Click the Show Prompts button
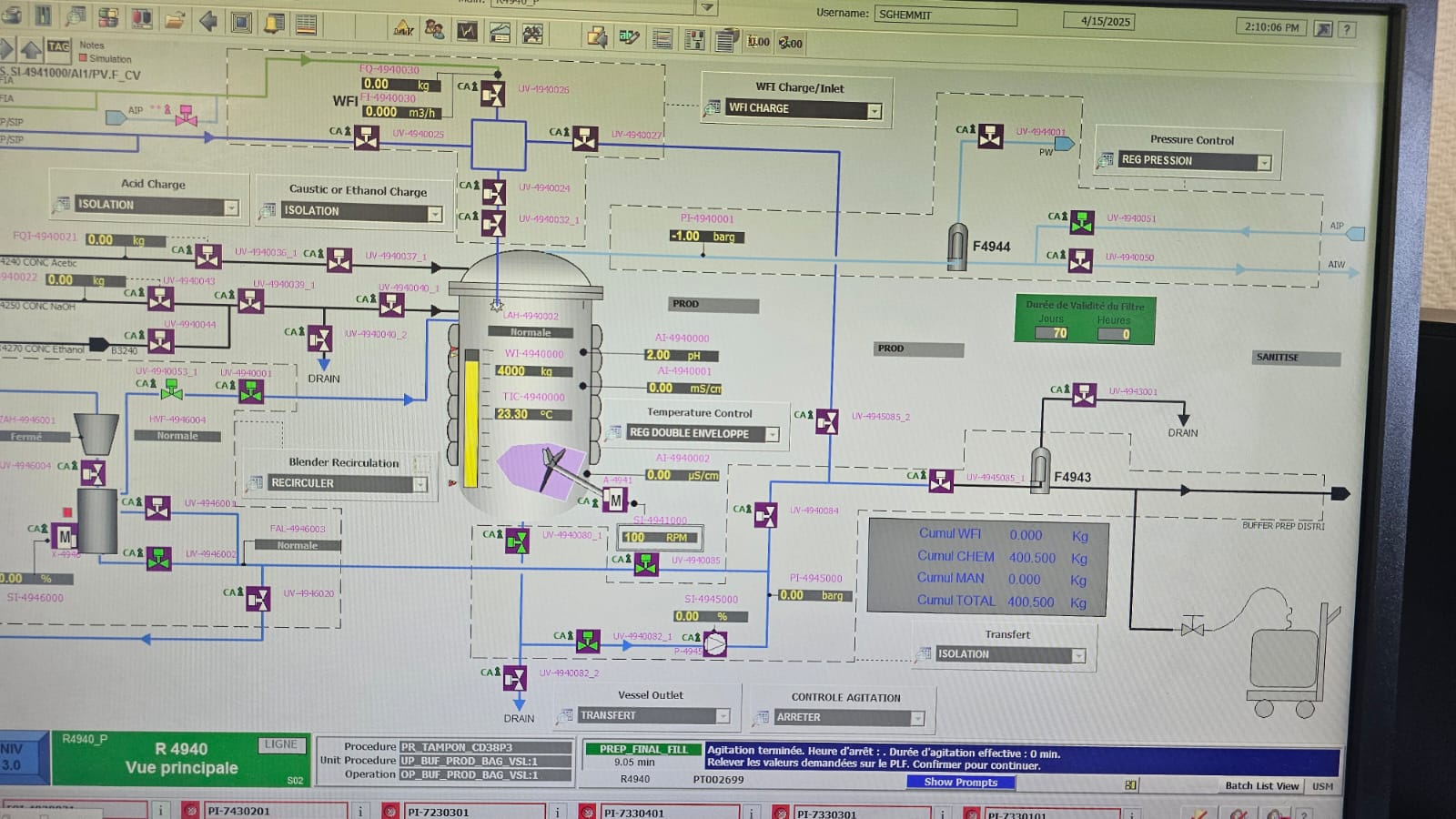Viewport: 1456px width, 819px height. [x=961, y=782]
